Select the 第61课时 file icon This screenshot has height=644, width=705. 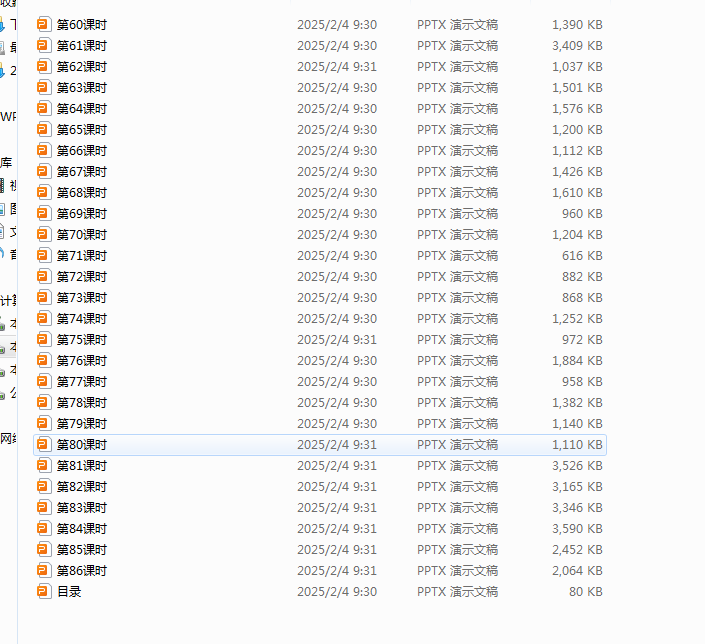click(44, 45)
